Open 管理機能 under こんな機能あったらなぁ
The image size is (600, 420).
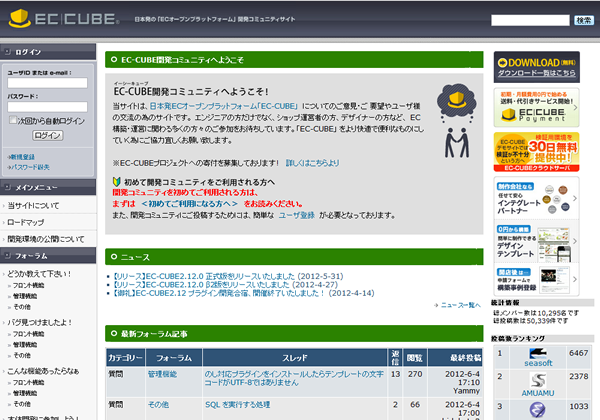tap(25, 393)
